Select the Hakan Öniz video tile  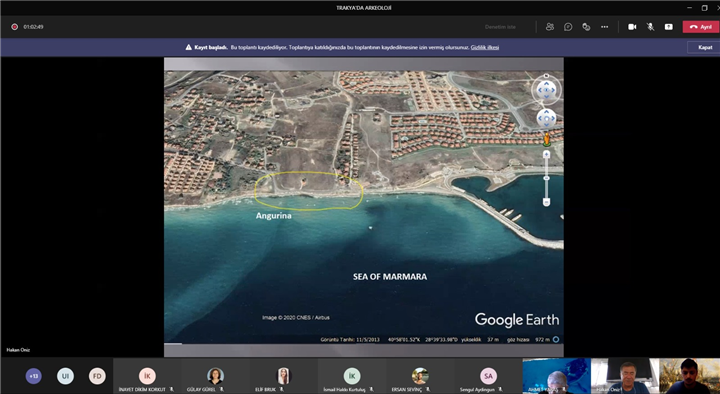pos(625,376)
